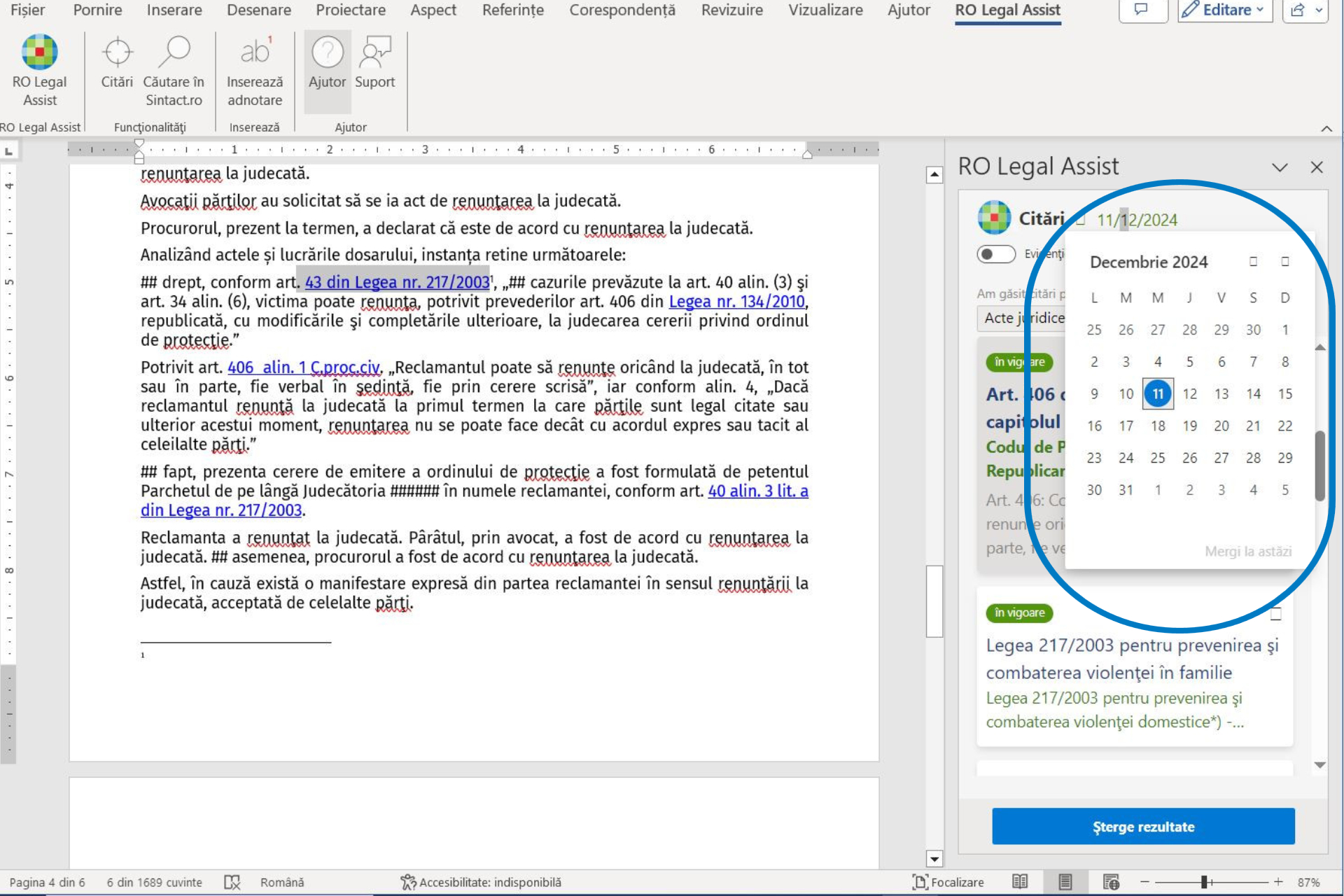The image size is (1344, 896).
Task: Expand the RO Legal Assist panel options chevron
Action: pyautogui.click(x=1280, y=167)
